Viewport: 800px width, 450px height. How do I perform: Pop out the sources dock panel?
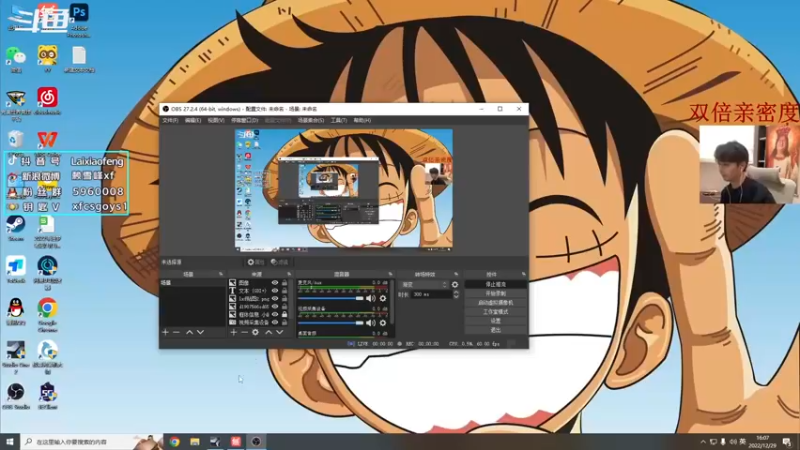[289, 274]
